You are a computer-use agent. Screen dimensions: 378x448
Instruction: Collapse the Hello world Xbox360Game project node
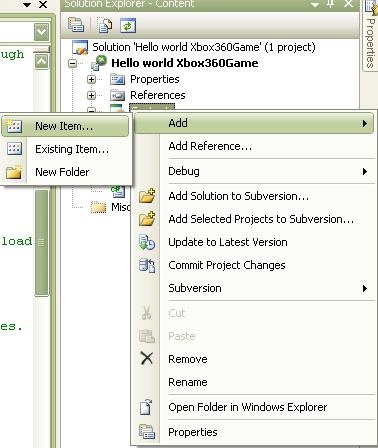pyautogui.click(x=73, y=63)
